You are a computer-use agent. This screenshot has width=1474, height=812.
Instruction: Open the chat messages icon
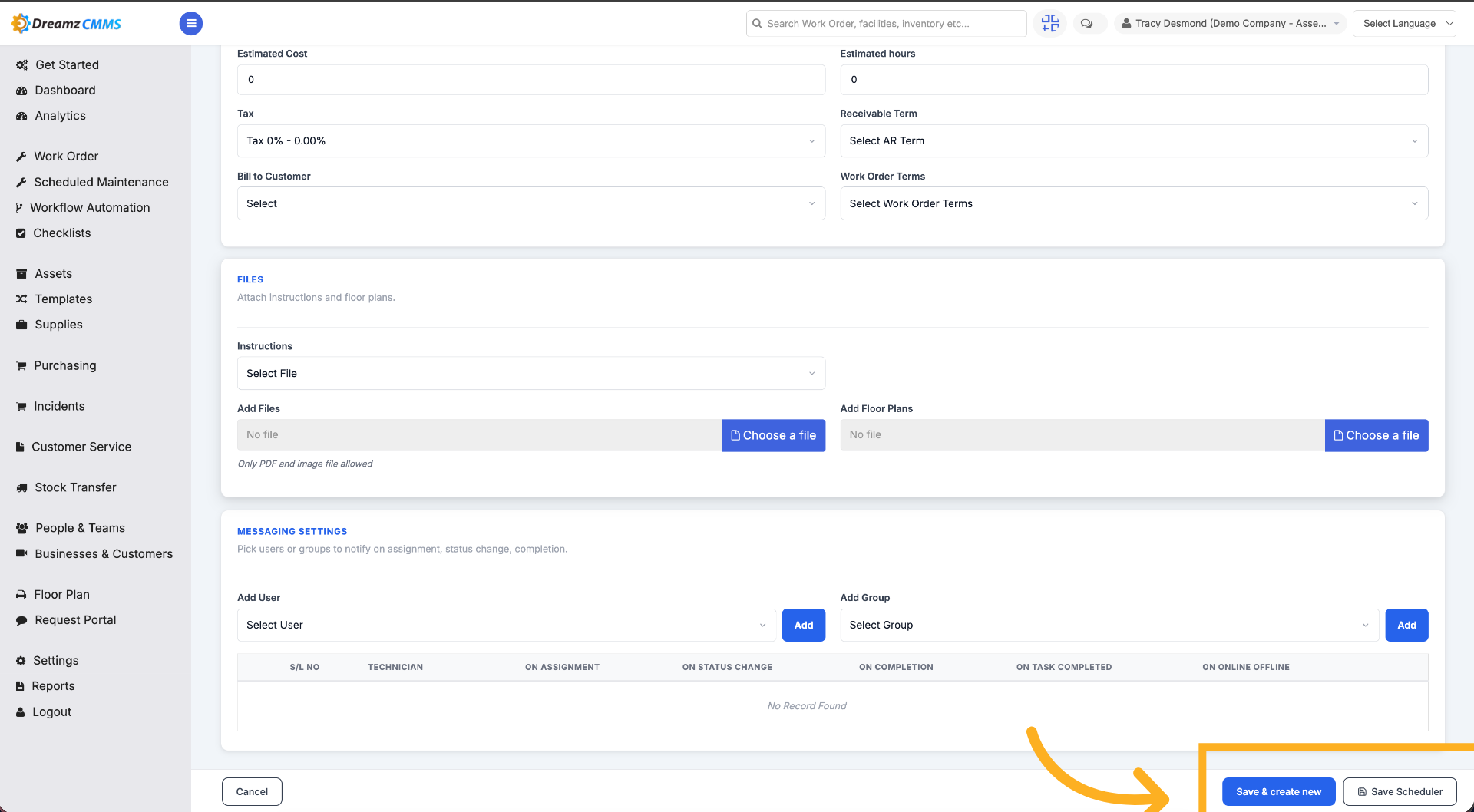[x=1086, y=24]
